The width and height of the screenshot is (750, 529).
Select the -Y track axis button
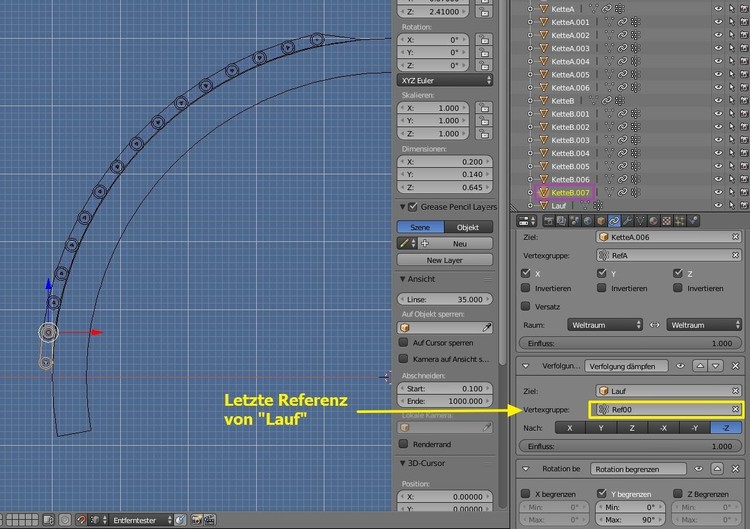coord(695,428)
